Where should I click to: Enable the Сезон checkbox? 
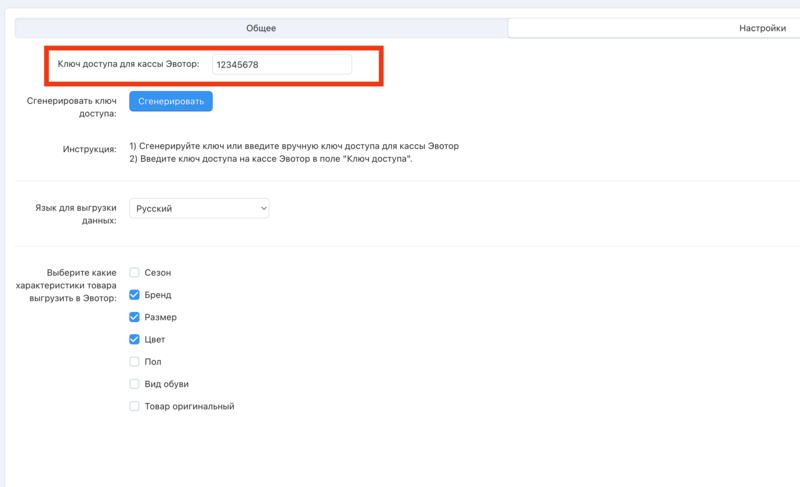coord(134,272)
